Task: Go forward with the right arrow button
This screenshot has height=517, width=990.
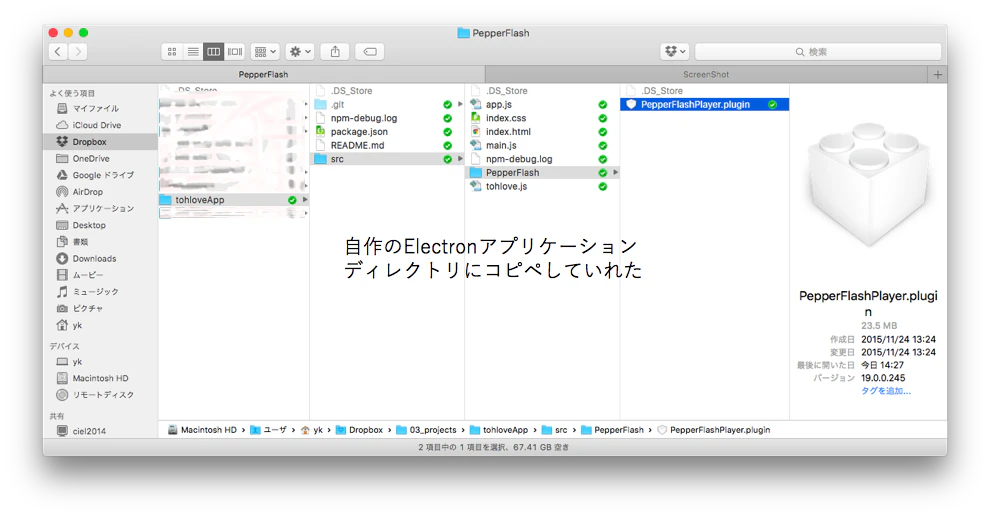Action: pos(78,52)
